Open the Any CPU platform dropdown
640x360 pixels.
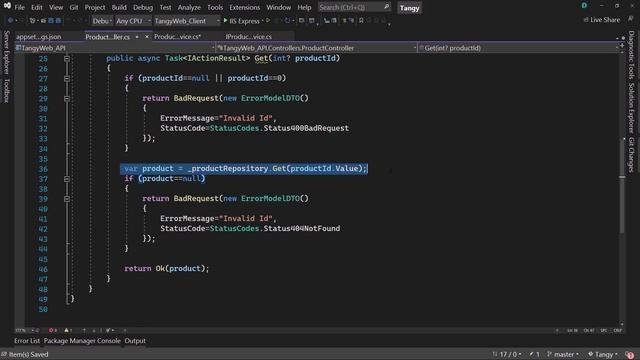[133, 21]
